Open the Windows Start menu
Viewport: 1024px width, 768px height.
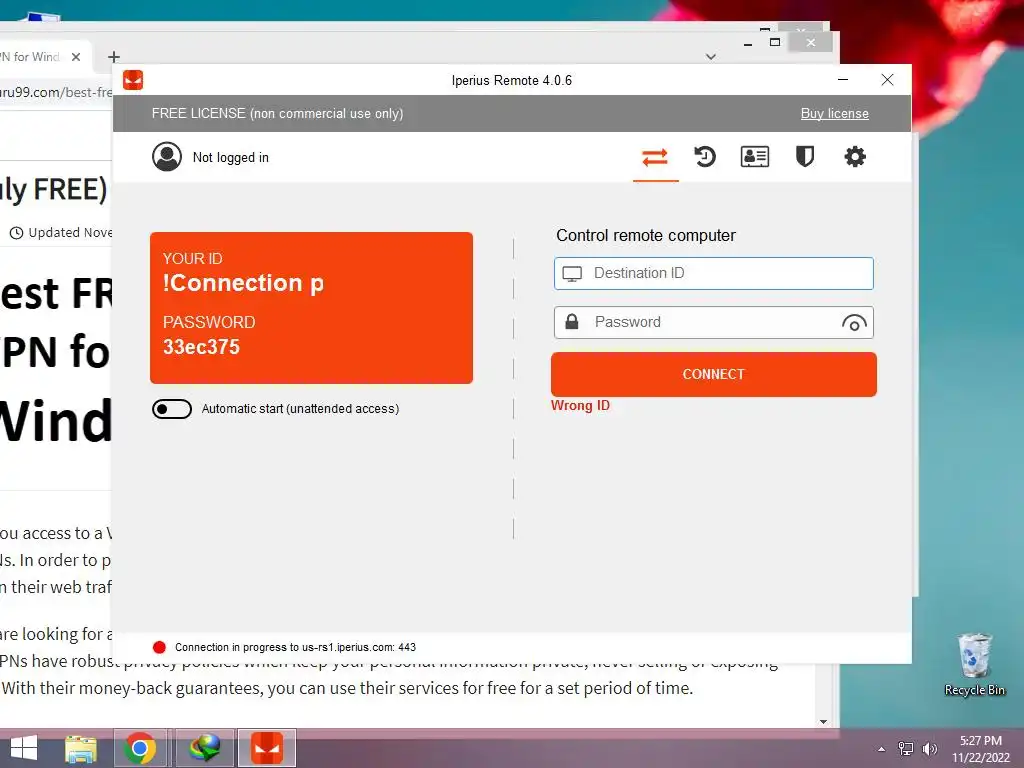(x=24, y=748)
